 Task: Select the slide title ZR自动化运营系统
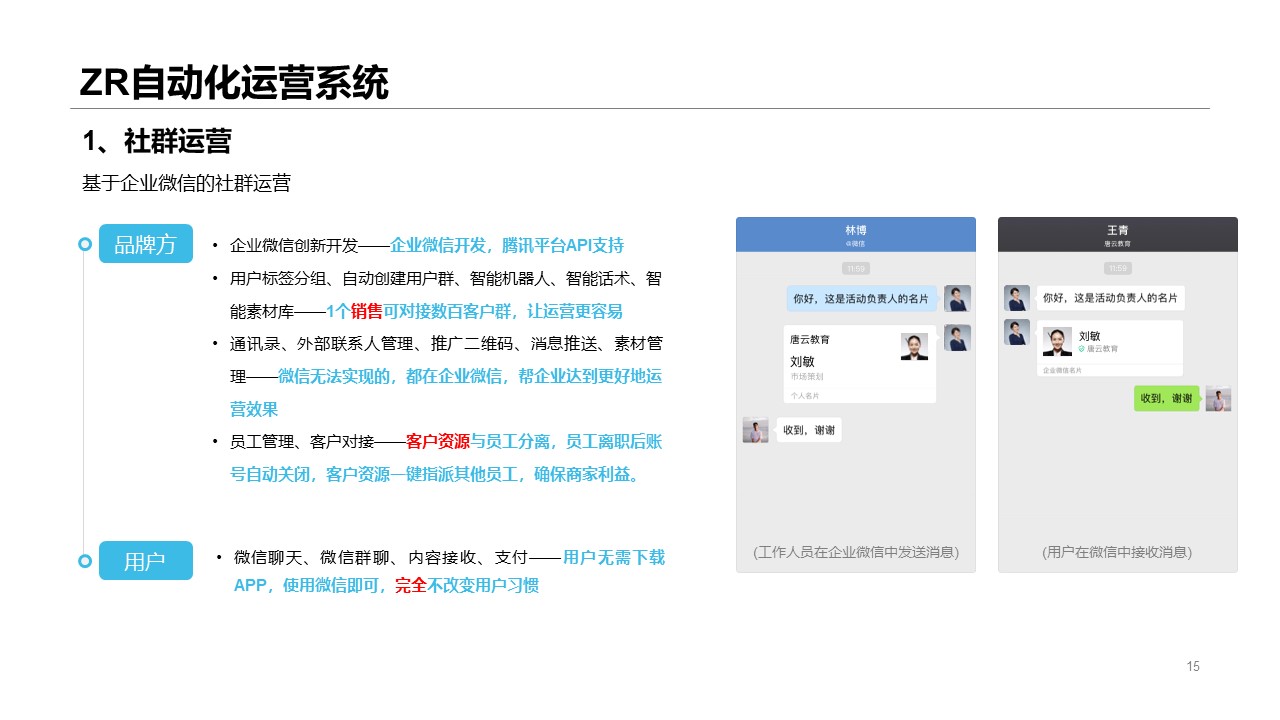coord(234,83)
